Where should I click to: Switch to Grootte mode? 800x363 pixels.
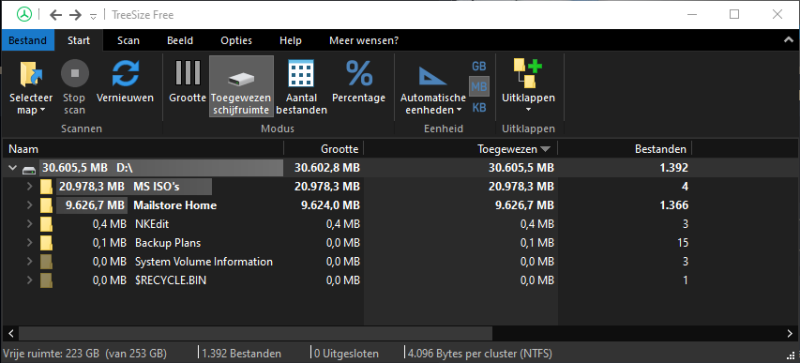point(187,81)
